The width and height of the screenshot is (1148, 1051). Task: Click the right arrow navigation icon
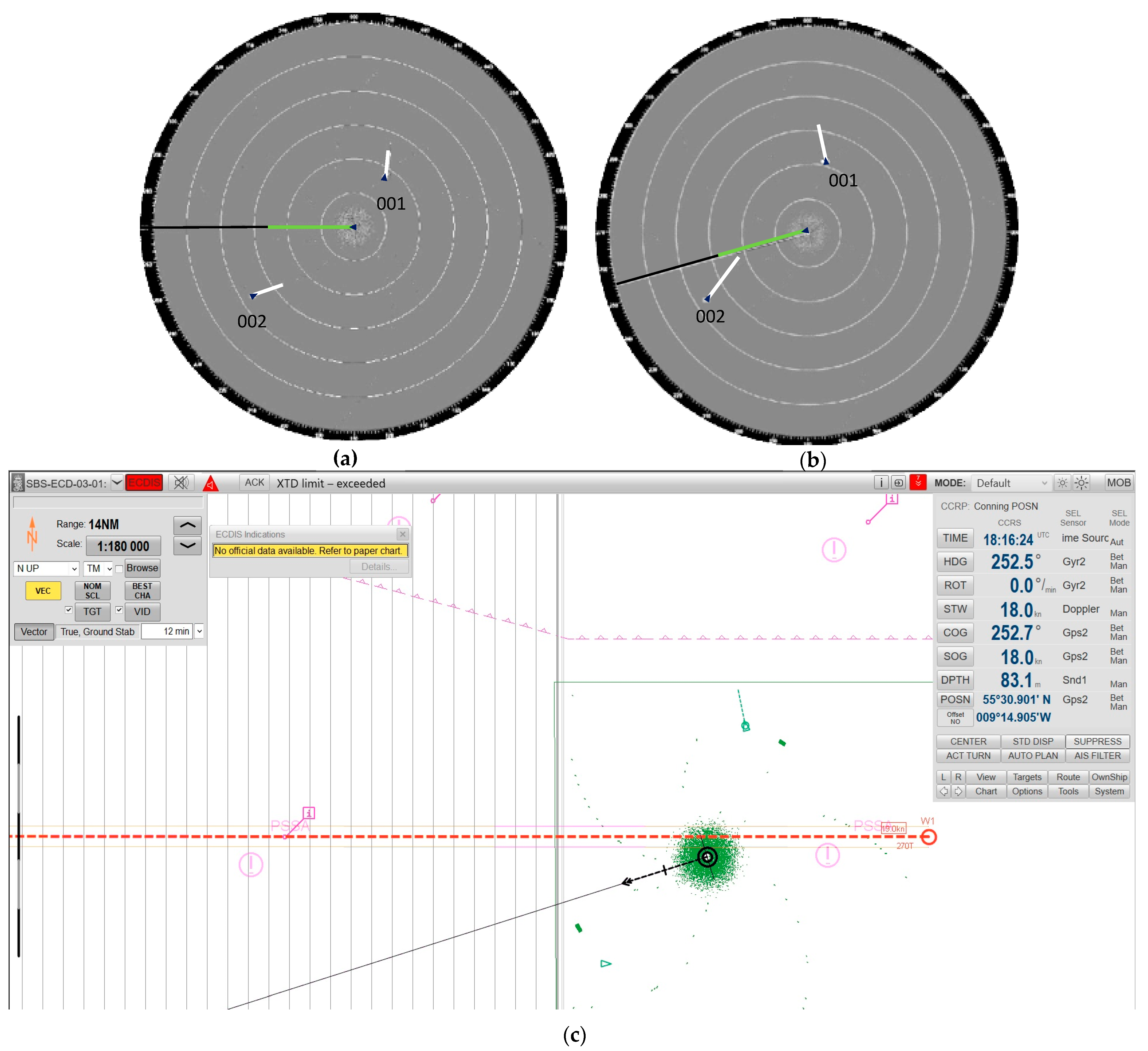click(958, 791)
